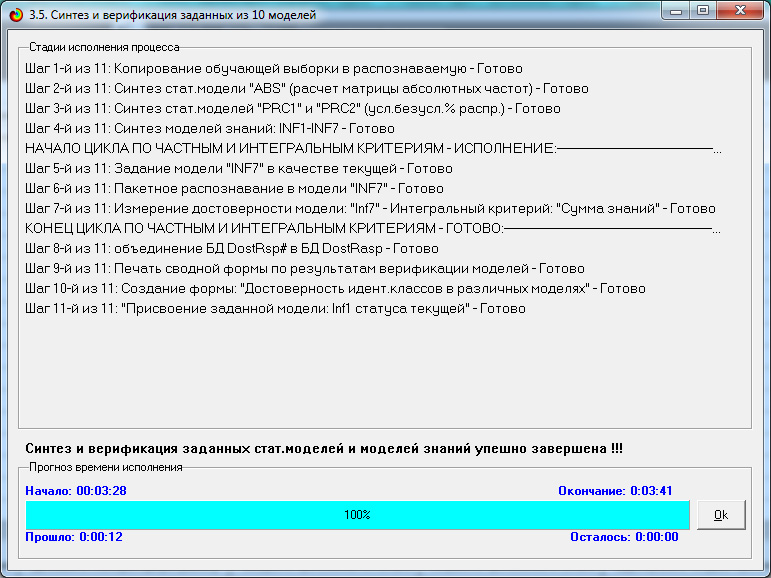Click the "Начало: 00:03:28" start time label

click(76, 491)
